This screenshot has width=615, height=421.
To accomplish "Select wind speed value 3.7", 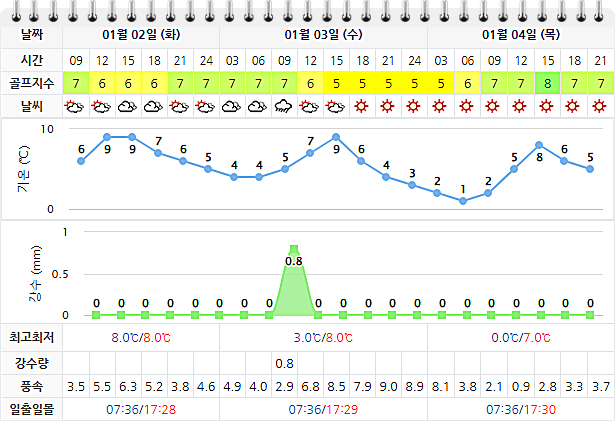I will 601,387.
